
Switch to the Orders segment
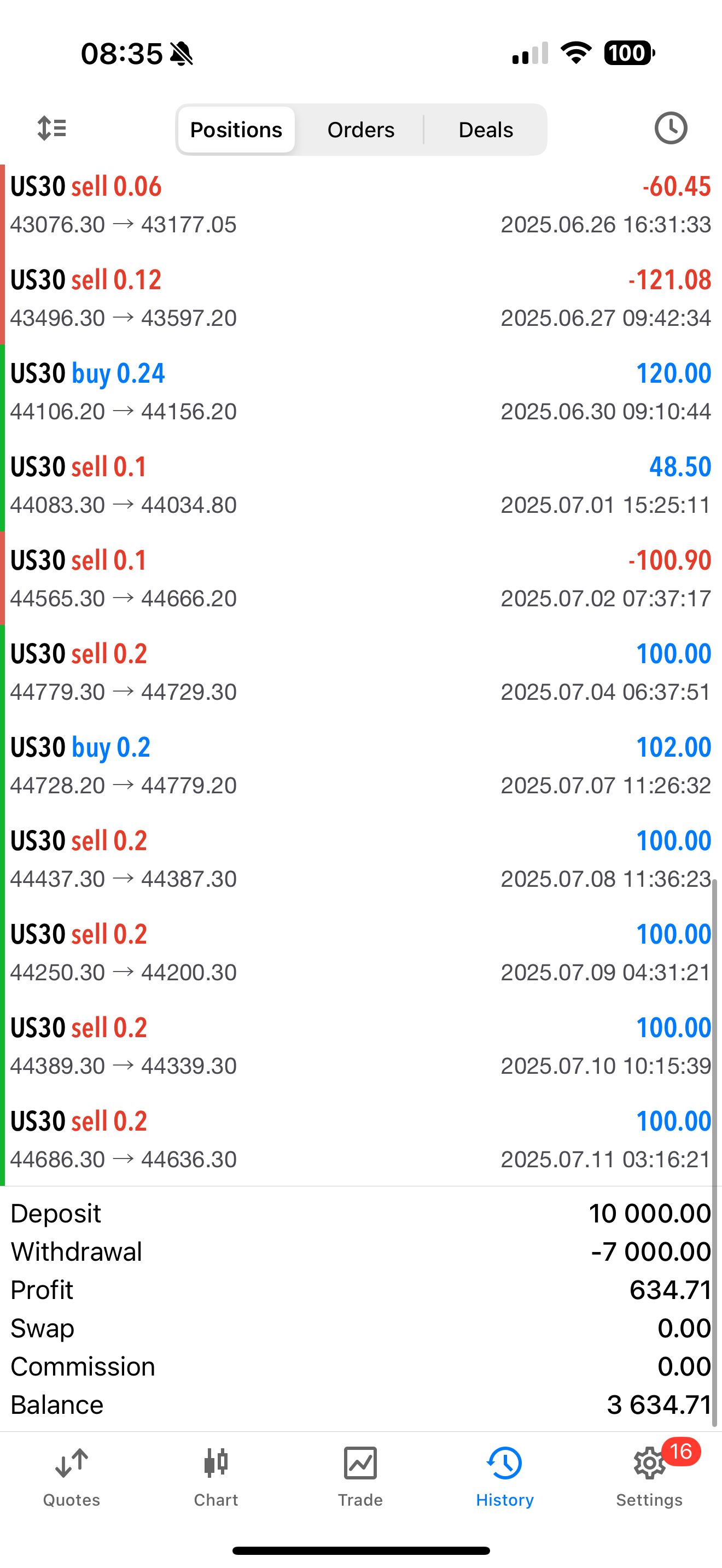point(361,130)
